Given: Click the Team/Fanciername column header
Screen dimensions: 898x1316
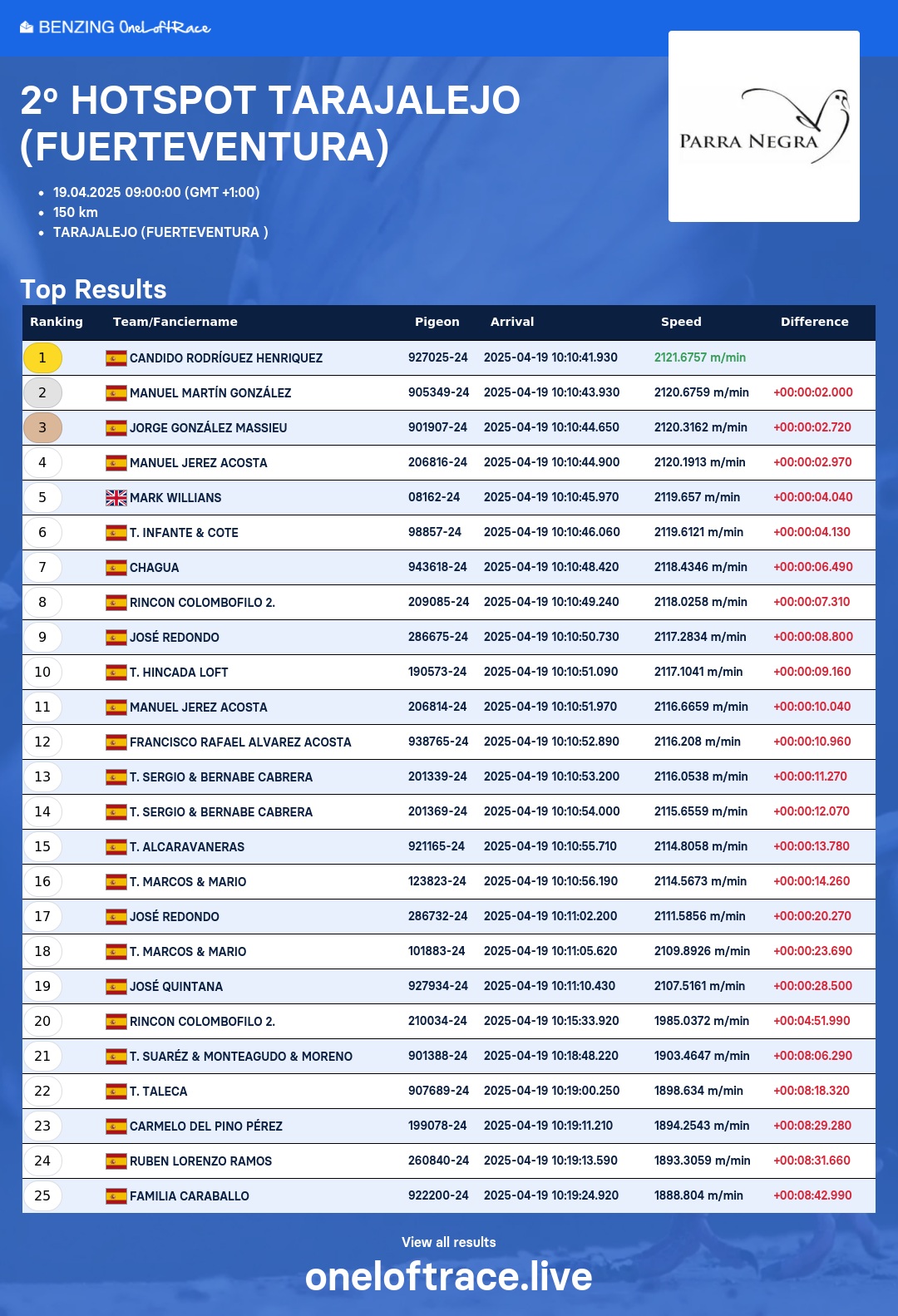Looking at the screenshot, I should [175, 322].
